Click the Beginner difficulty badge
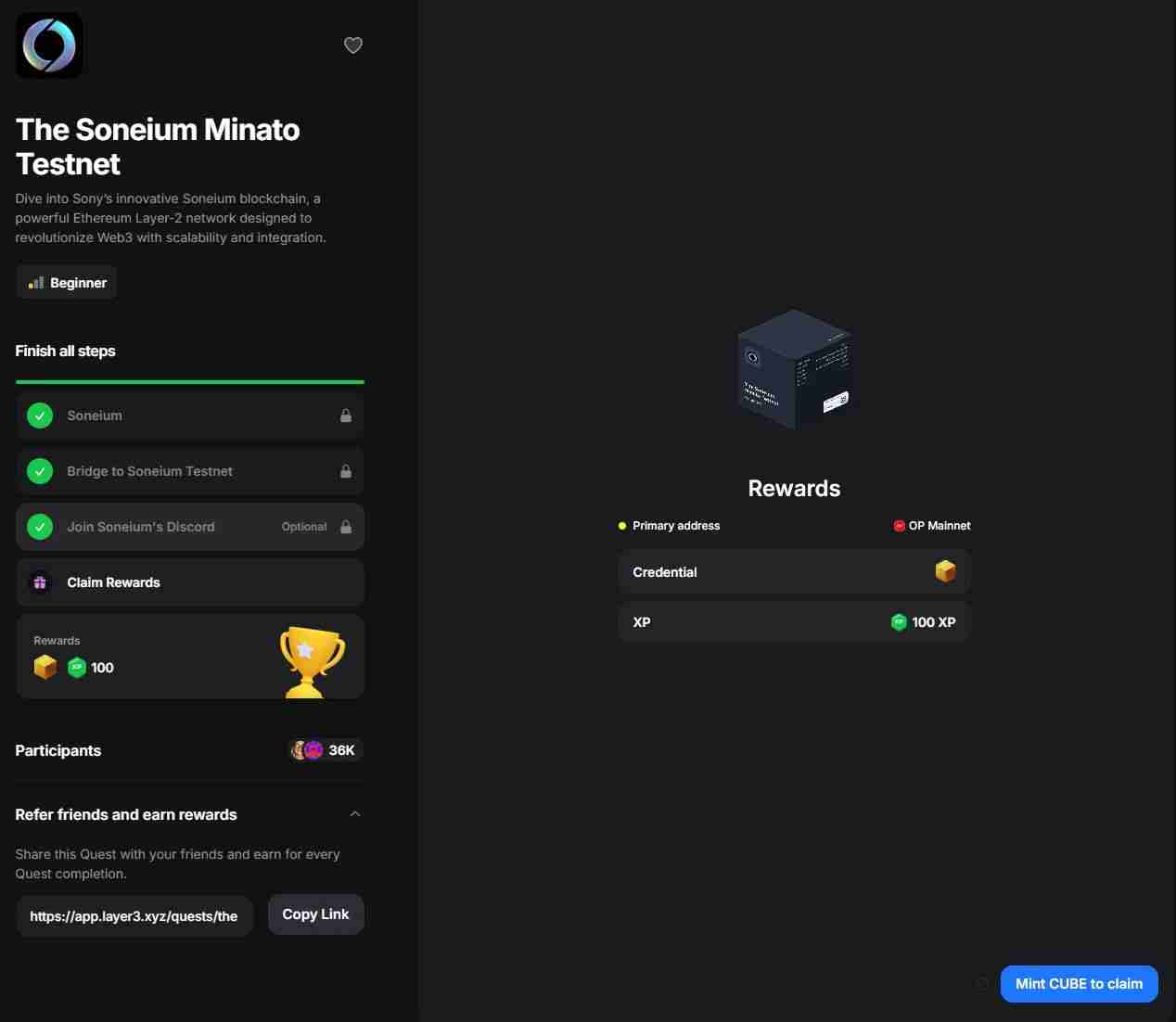Screen dimensions: 1176x1022 tap(68, 283)
